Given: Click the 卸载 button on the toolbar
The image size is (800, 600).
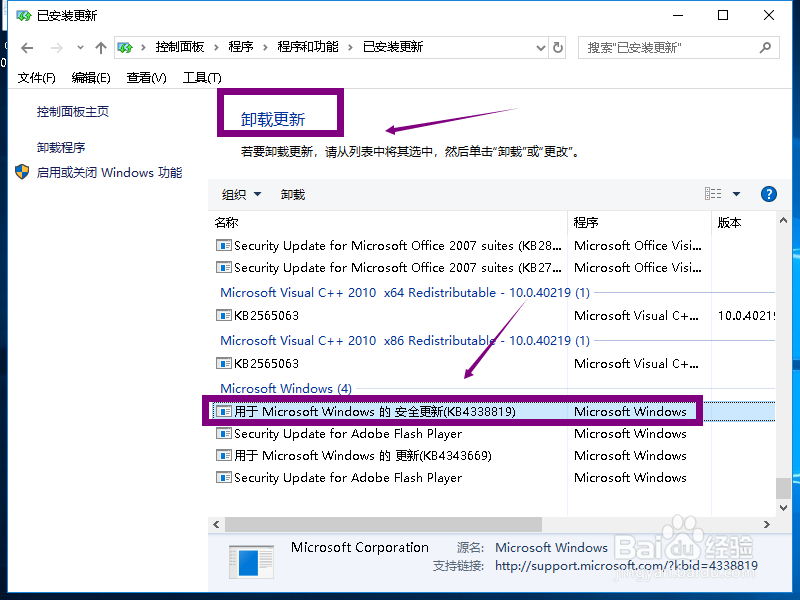Looking at the screenshot, I should pyautogui.click(x=292, y=194).
